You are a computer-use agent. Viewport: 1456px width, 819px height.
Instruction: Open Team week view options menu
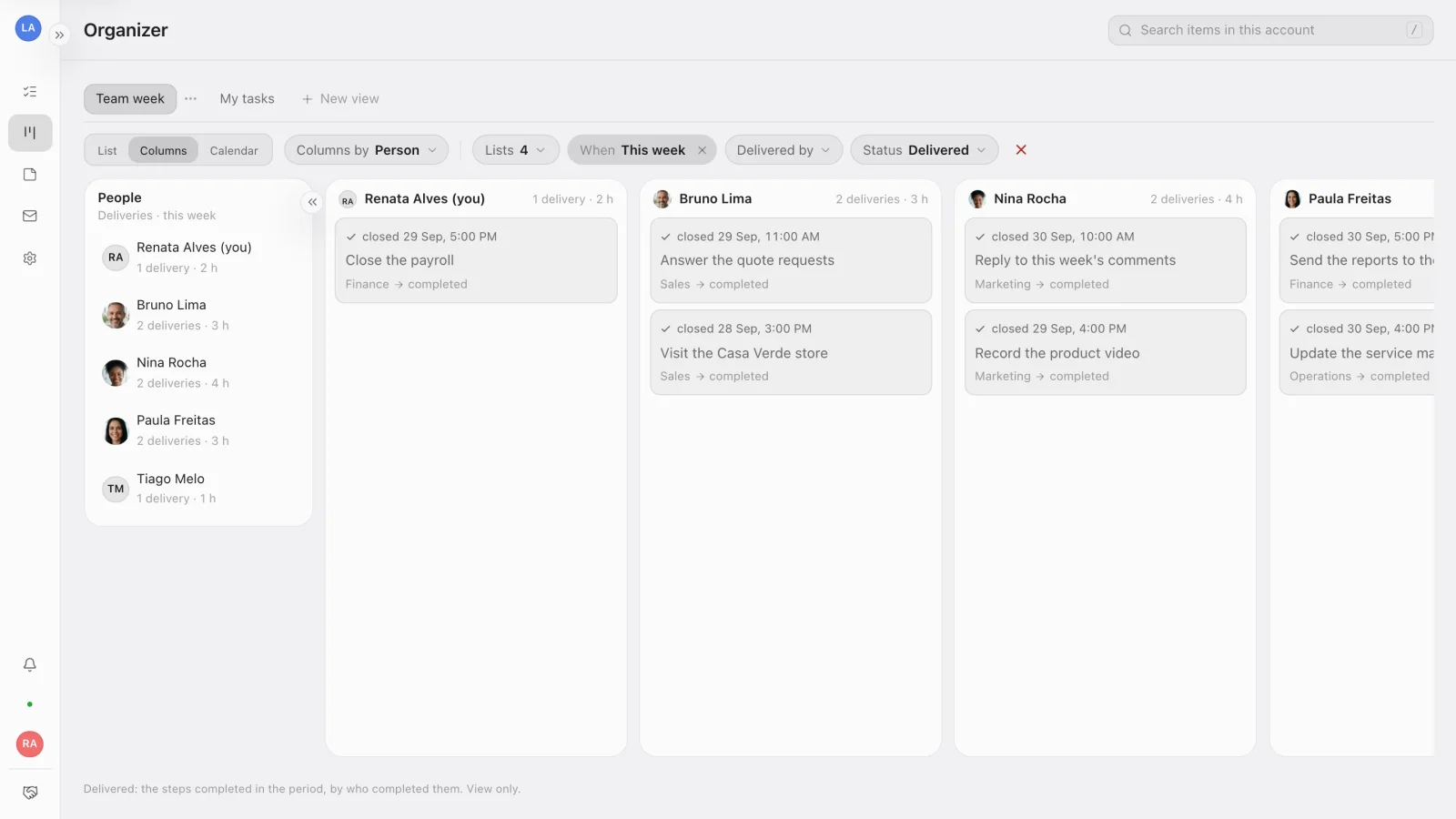190,99
